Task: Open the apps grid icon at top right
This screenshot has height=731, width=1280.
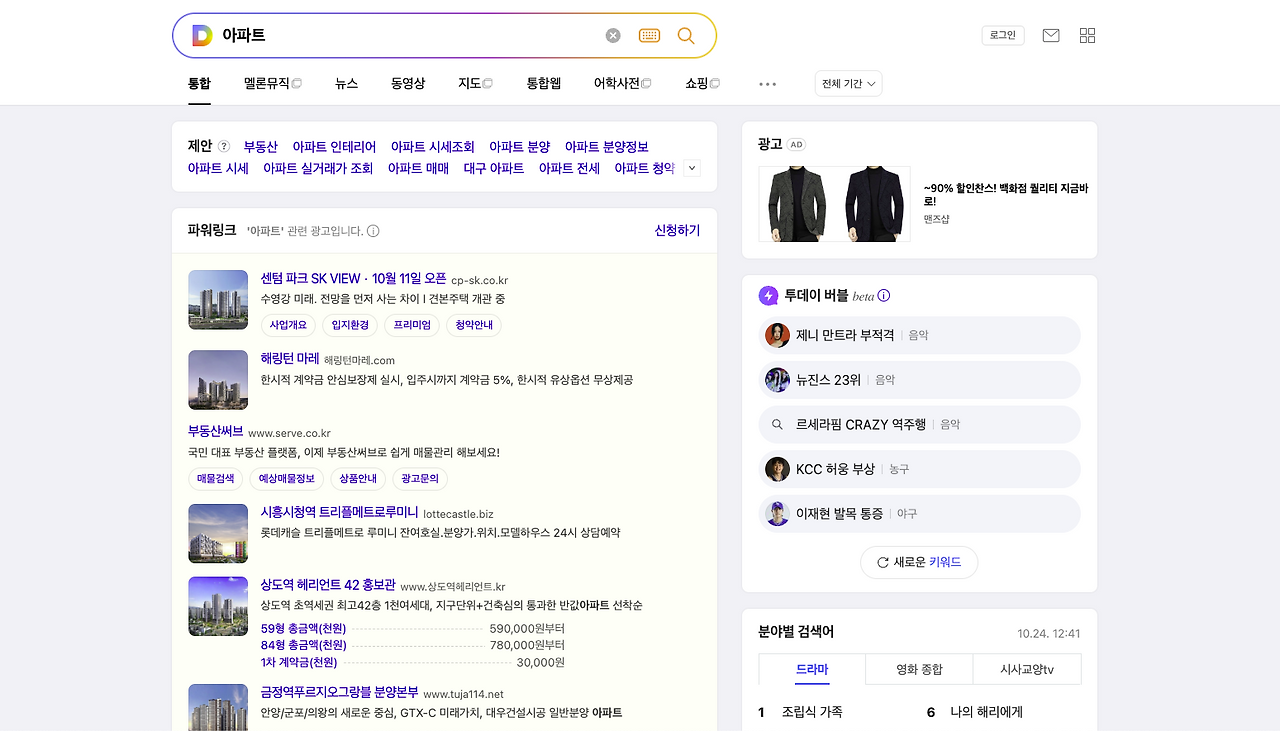Action: [x=1087, y=34]
